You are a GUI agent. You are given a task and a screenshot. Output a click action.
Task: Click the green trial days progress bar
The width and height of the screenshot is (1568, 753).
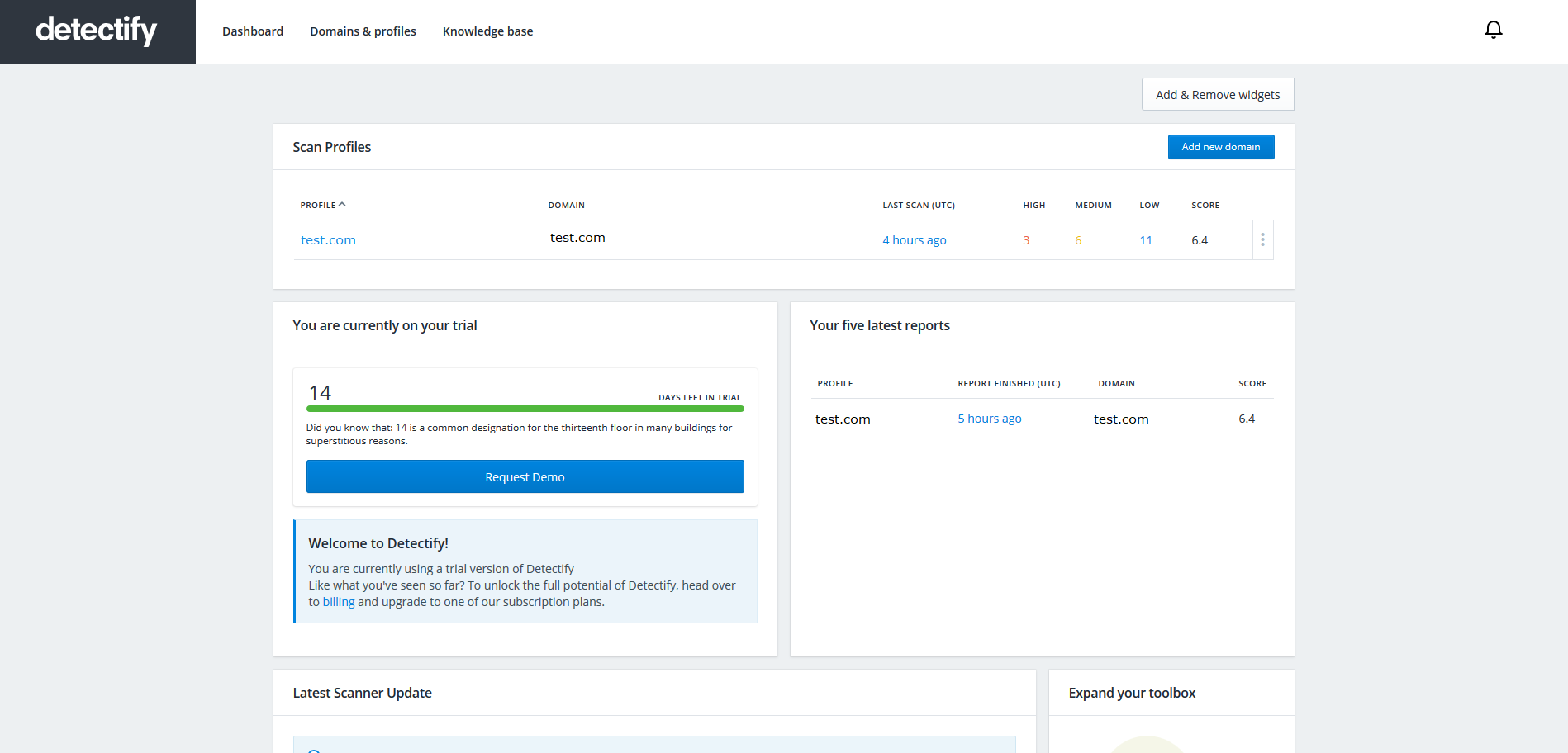click(x=525, y=409)
